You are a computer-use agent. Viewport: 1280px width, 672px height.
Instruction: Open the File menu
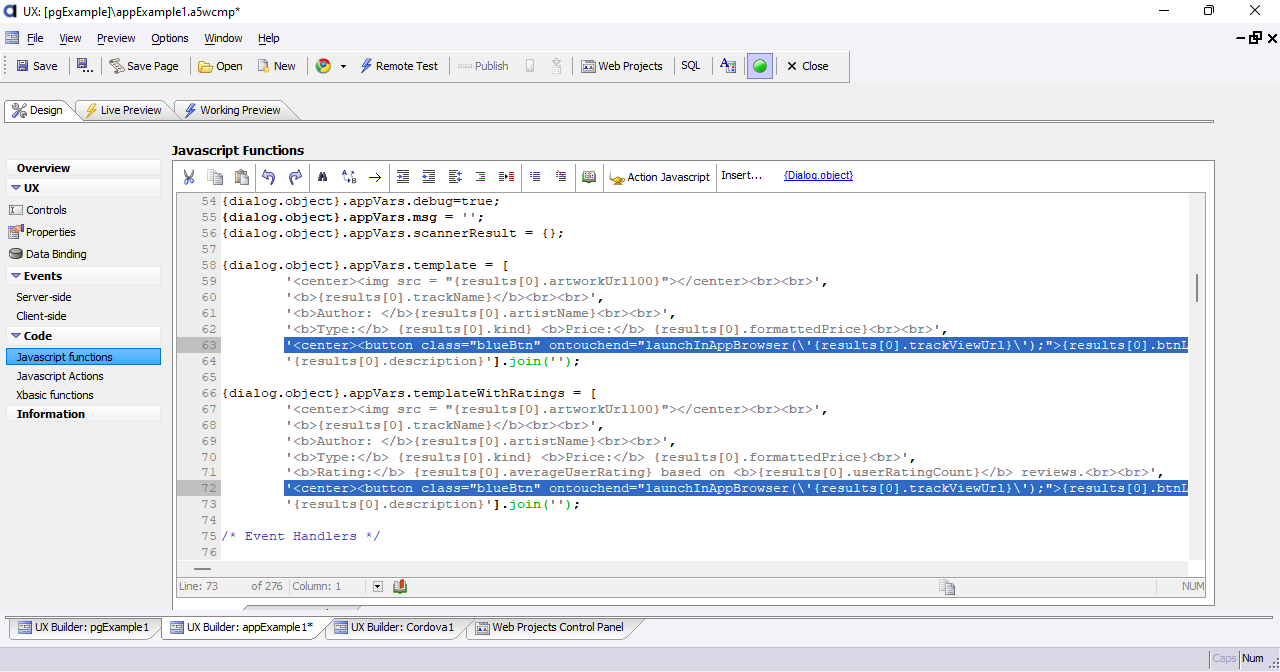coord(35,38)
